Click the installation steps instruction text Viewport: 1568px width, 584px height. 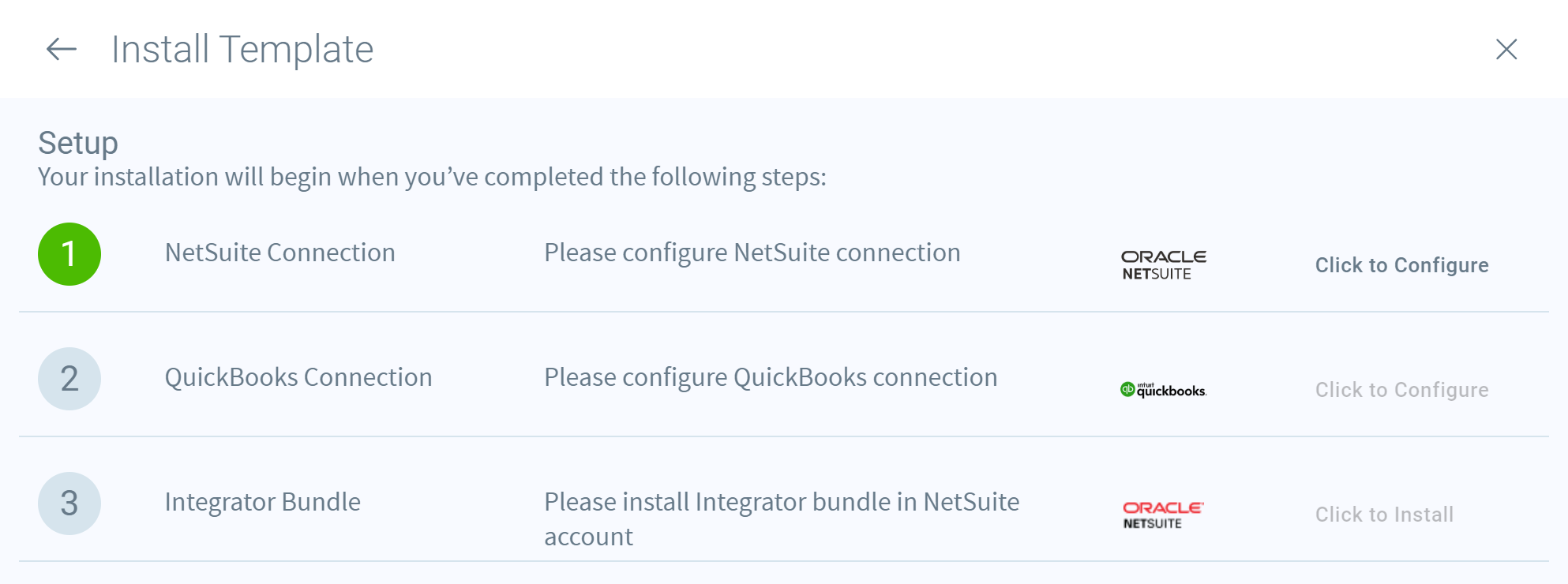[x=432, y=177]
